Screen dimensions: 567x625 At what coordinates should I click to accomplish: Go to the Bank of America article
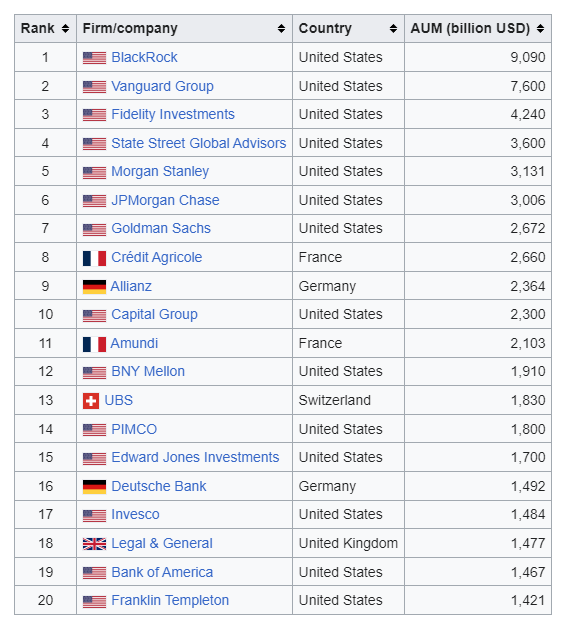tap(162, 573)
